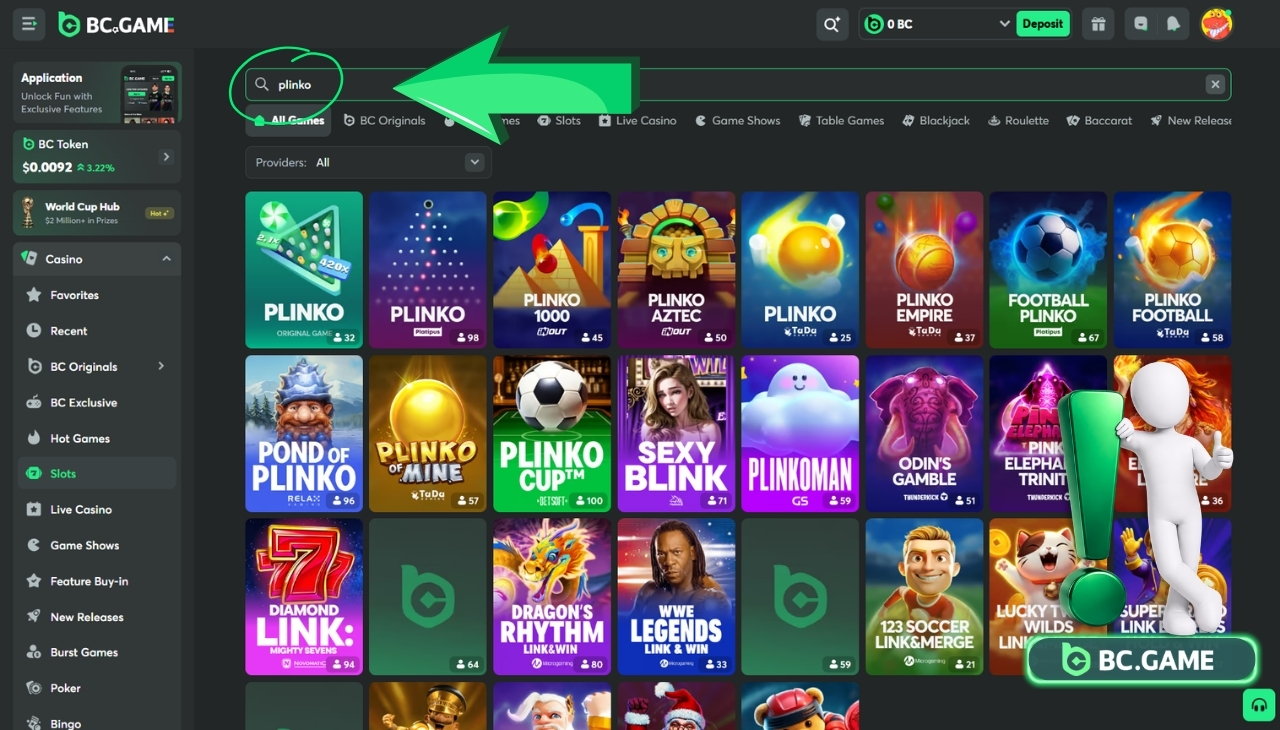This screenshot has width=1280, height=730.
Task: Open Bingo in the sidebar
Action: 97,722
